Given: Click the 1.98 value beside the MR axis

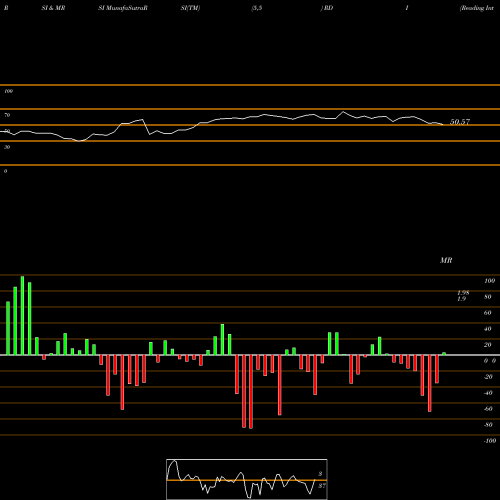Looking at the screenshot, I should coord(463,293).
